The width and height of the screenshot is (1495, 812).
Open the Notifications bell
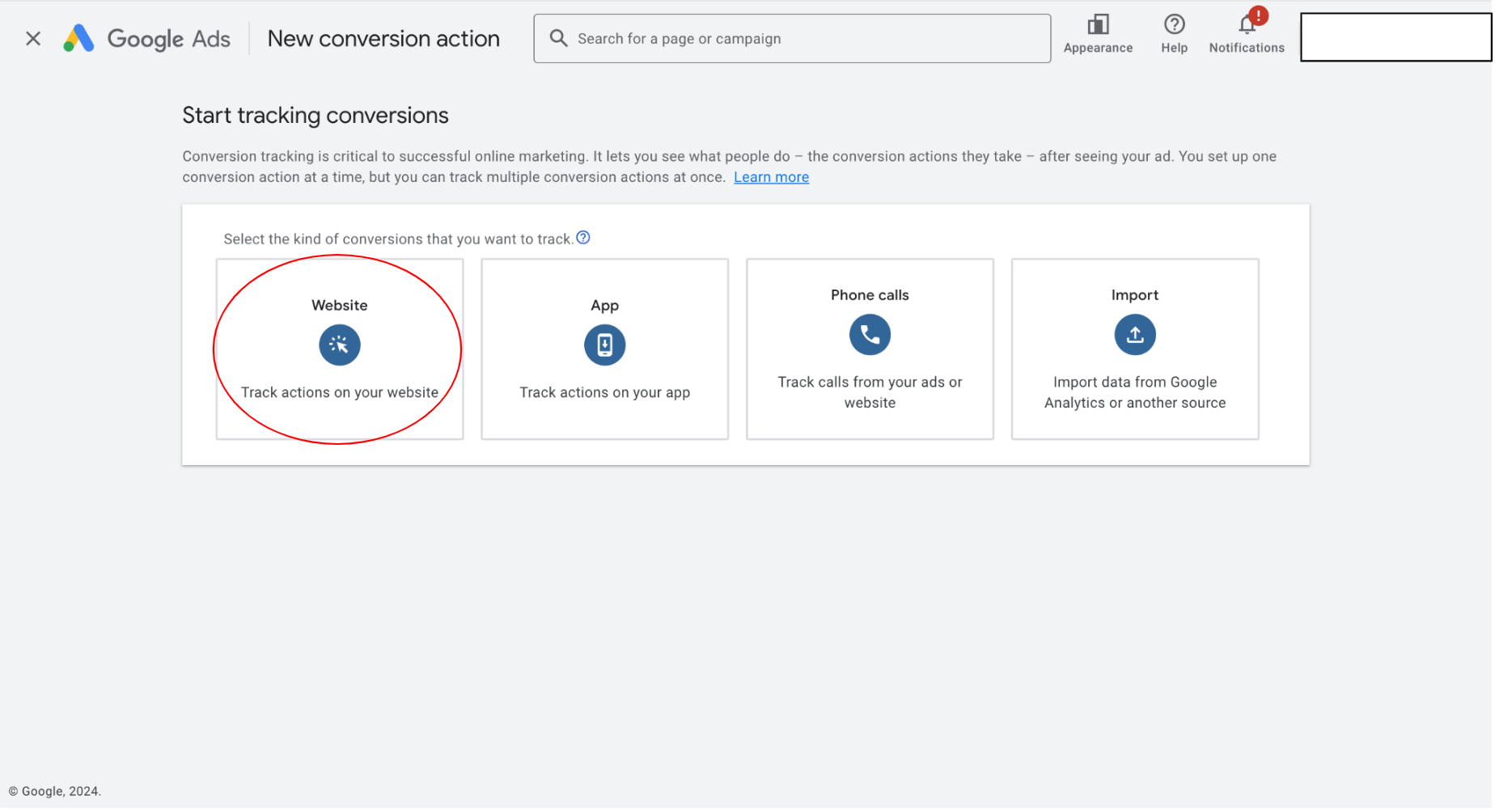(x=1246, y=27)
